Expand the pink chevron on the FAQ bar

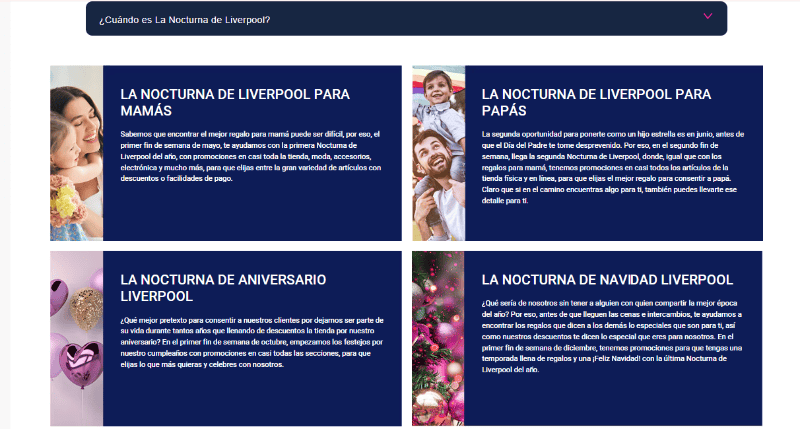(707, 16)
